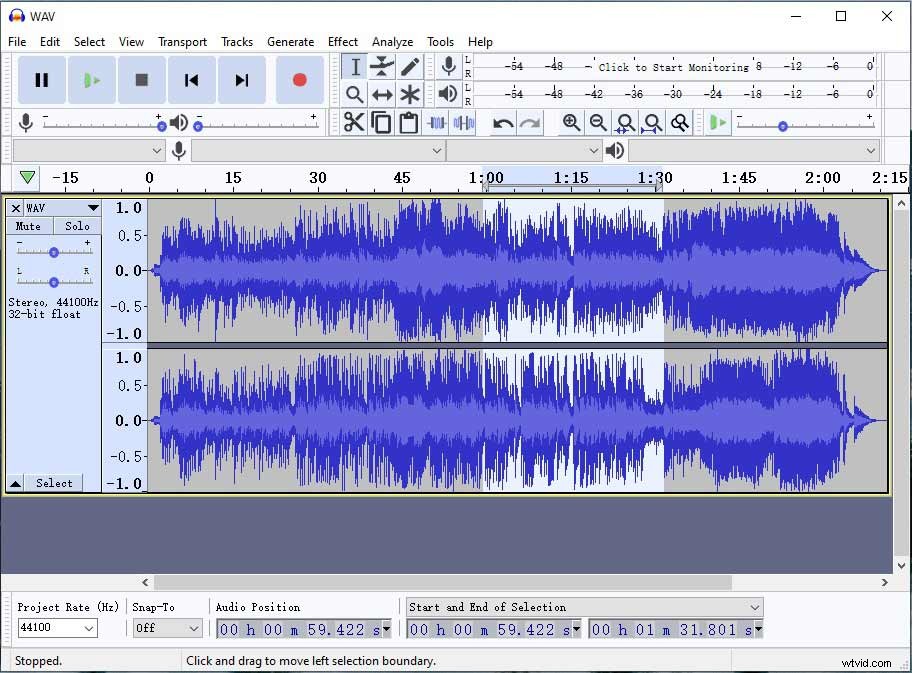Silence the selected audio region

tap(464, 121)
